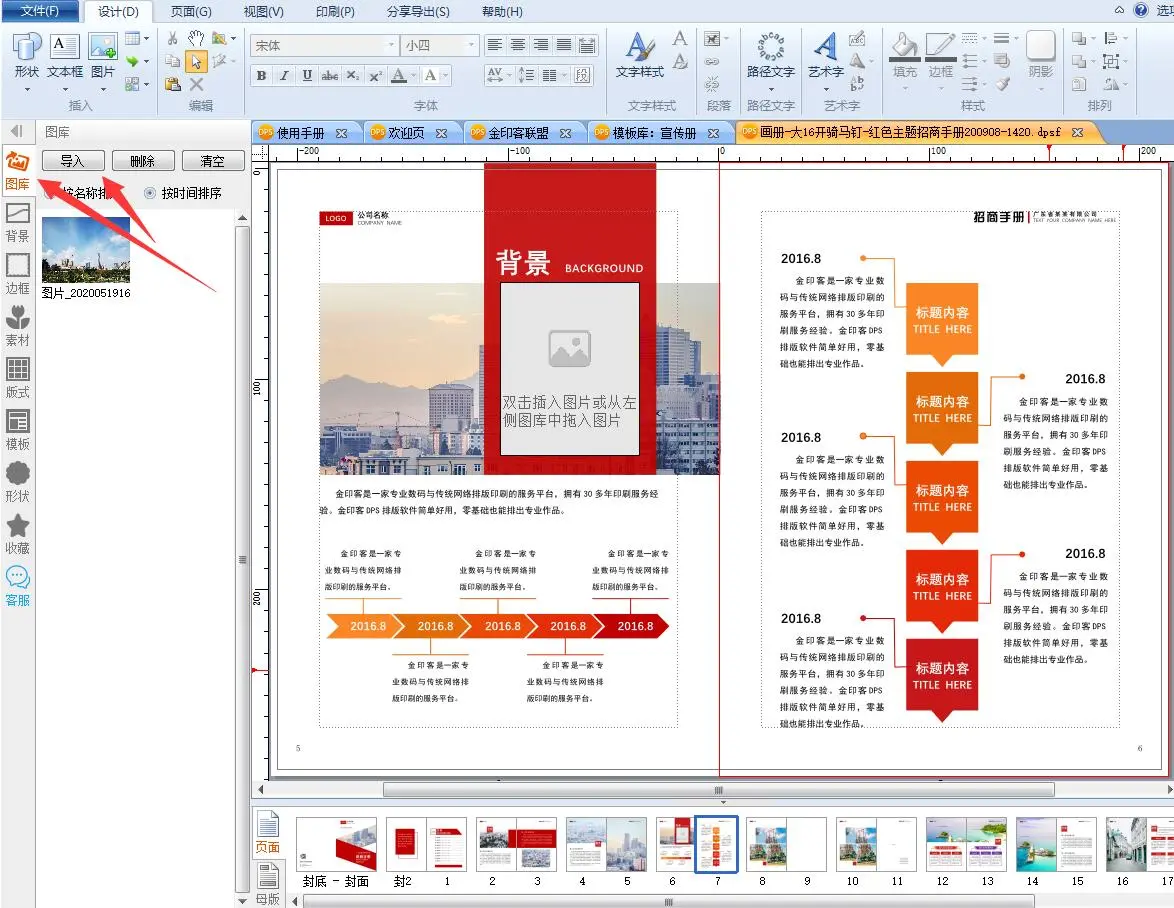Click the 清空 clear button

(212, 161)
